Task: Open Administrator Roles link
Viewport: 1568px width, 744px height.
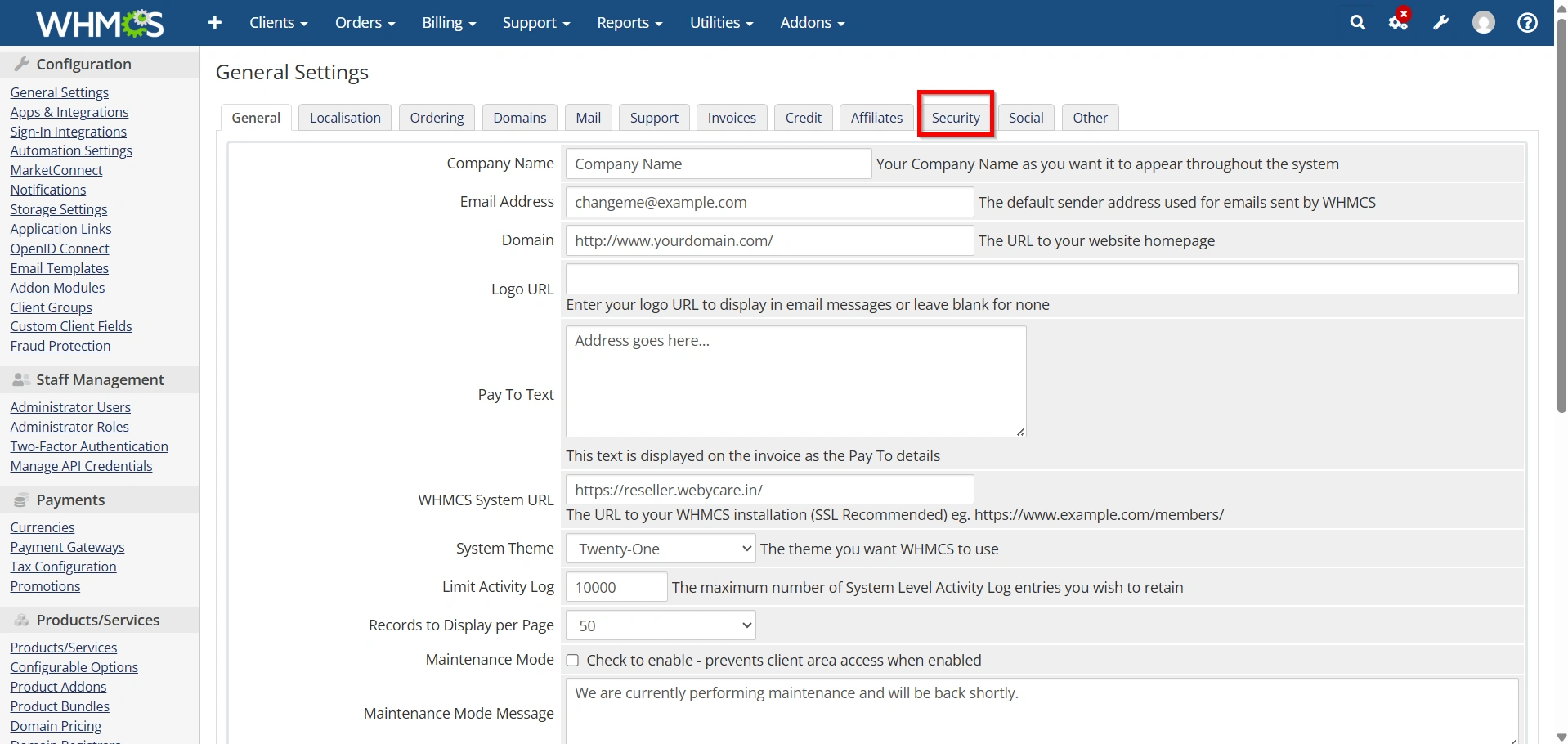Action: tap(69, 427)
